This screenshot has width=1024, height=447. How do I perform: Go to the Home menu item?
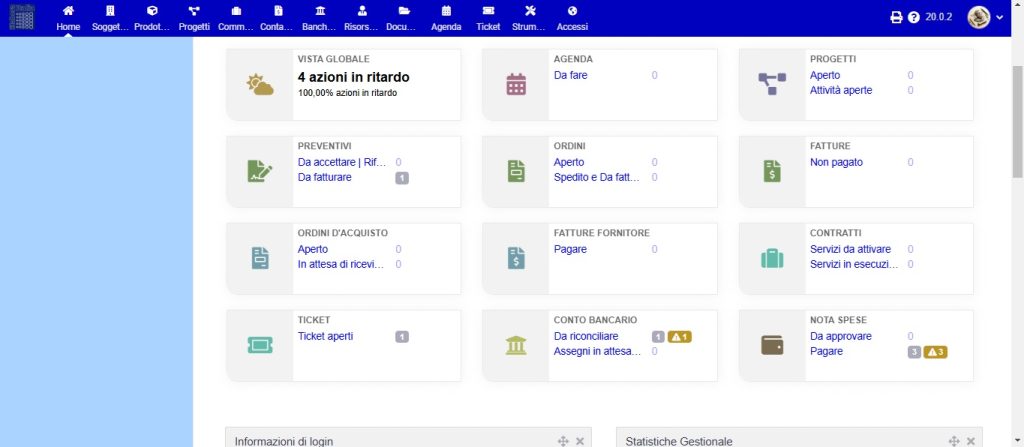(x=68, y=18)
